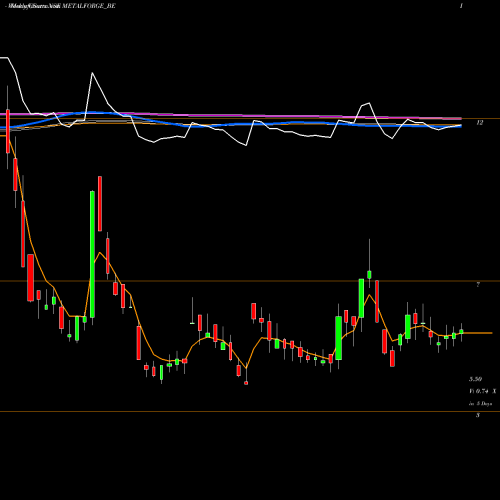Select the bottom axis label below 5 Days
500x500 pixels.
478,415
